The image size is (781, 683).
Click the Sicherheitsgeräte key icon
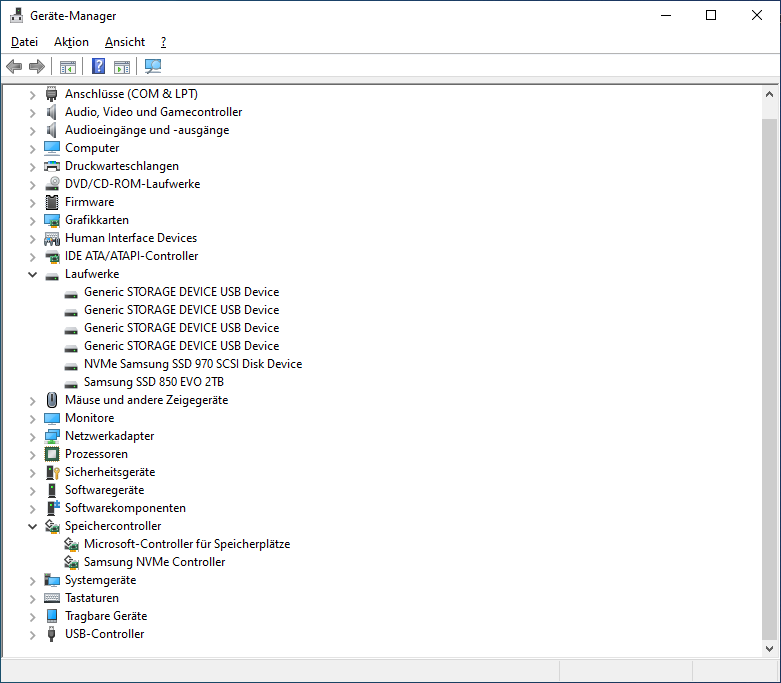pos(52,472)
